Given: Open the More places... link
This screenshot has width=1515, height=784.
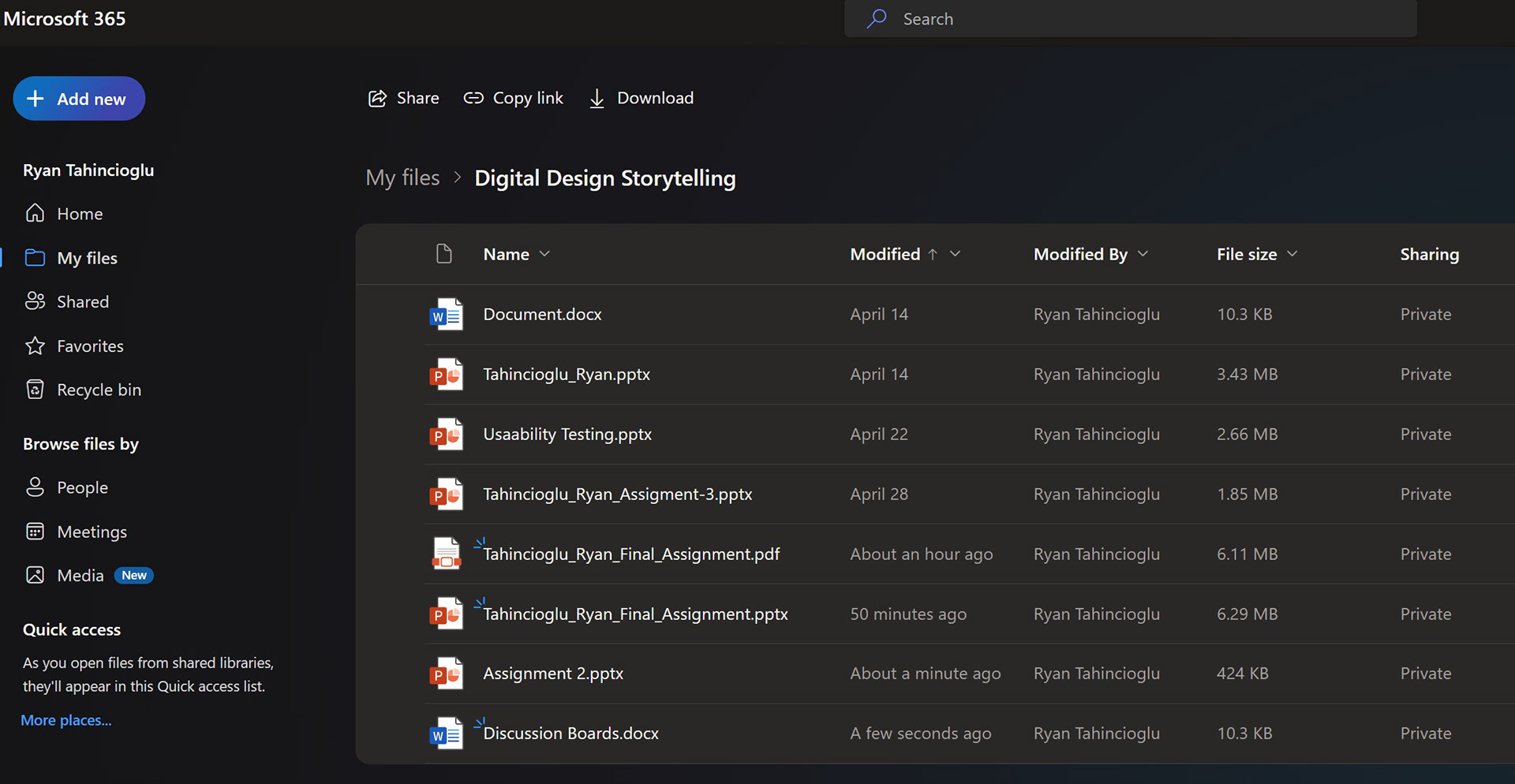Looking at the screenshot, I should [x=66, y=720].
